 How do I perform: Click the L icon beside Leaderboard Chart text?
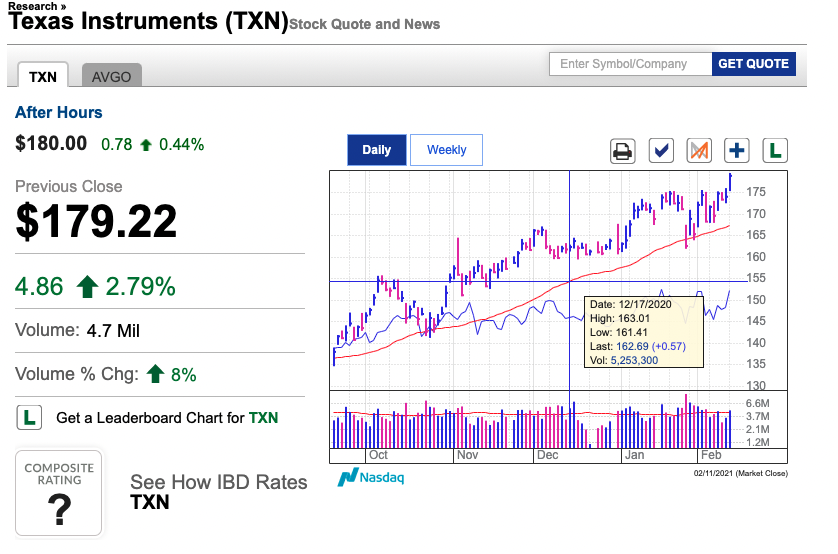[29, 417]
